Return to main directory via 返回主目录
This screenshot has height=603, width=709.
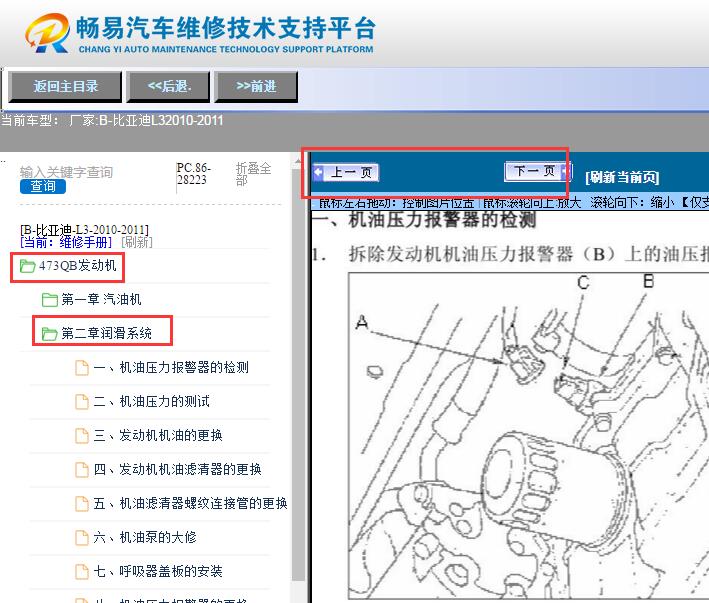(66, 86)
